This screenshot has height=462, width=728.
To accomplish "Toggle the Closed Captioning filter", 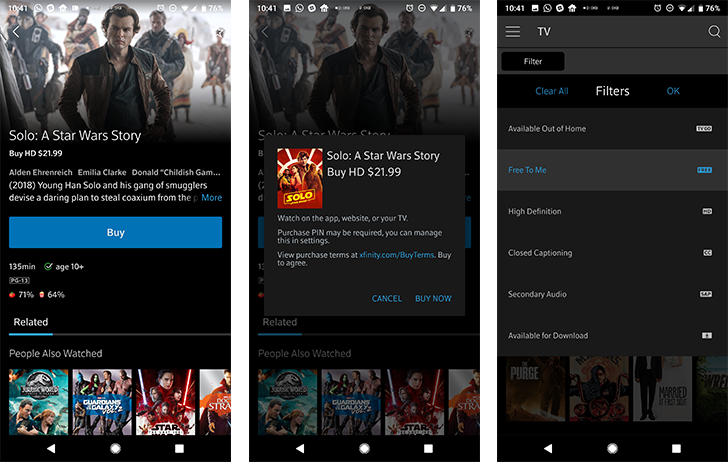I will 612,253.
